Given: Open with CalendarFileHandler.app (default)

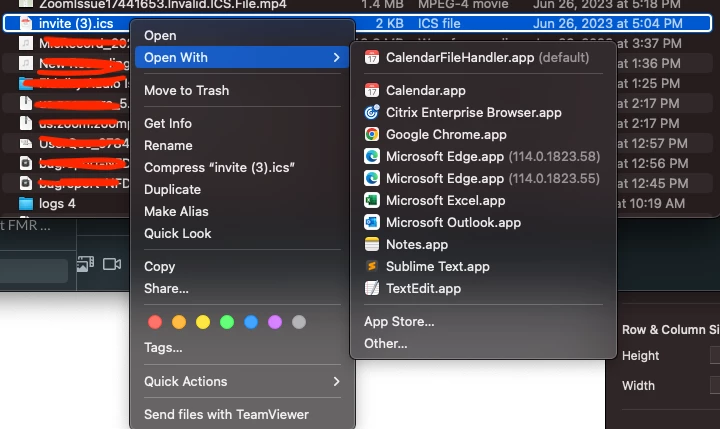Looking at the screenshot, I should [x=483, y=57].
